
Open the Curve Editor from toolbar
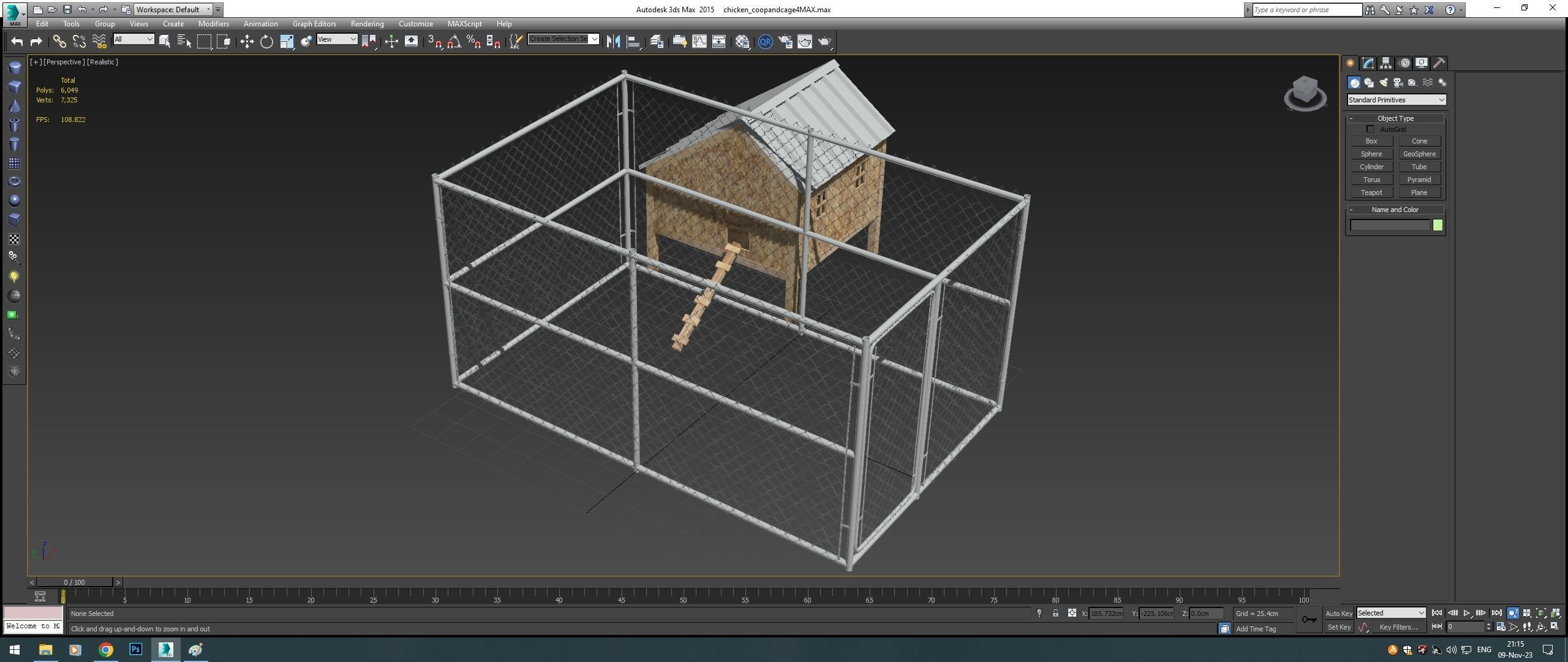(699, 41)
